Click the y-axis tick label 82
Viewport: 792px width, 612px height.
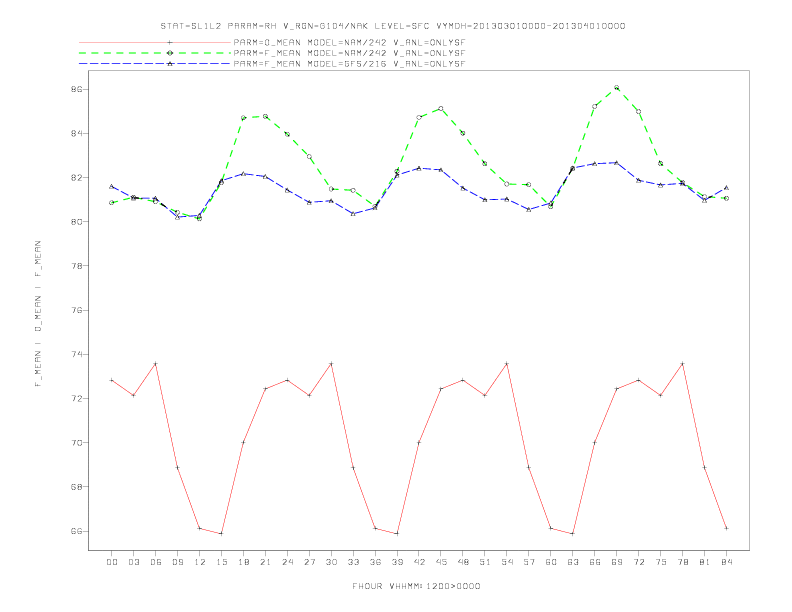pos(76,178)
